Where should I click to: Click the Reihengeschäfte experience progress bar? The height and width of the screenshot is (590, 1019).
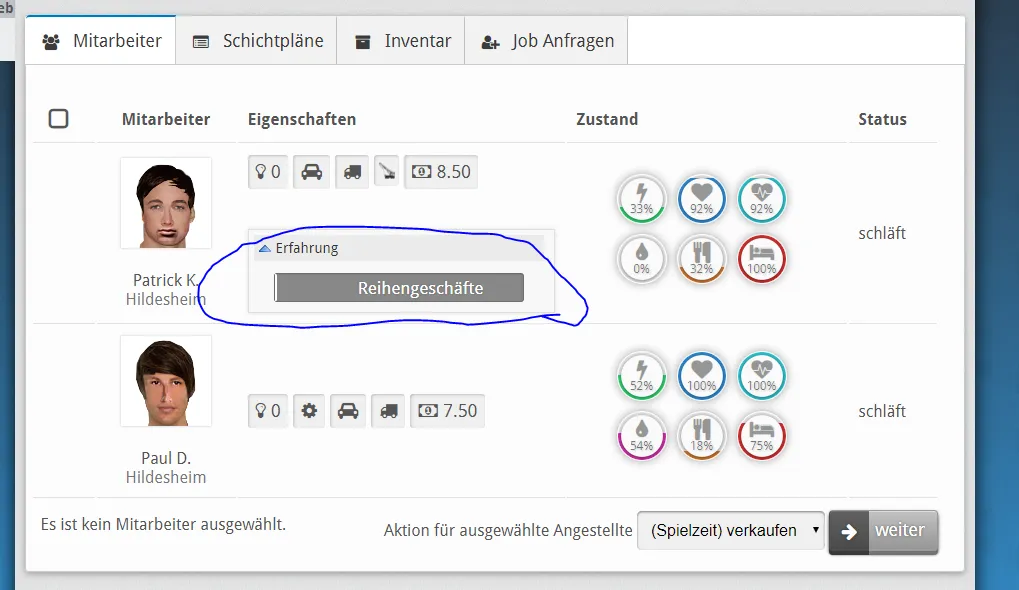[399, 288]
